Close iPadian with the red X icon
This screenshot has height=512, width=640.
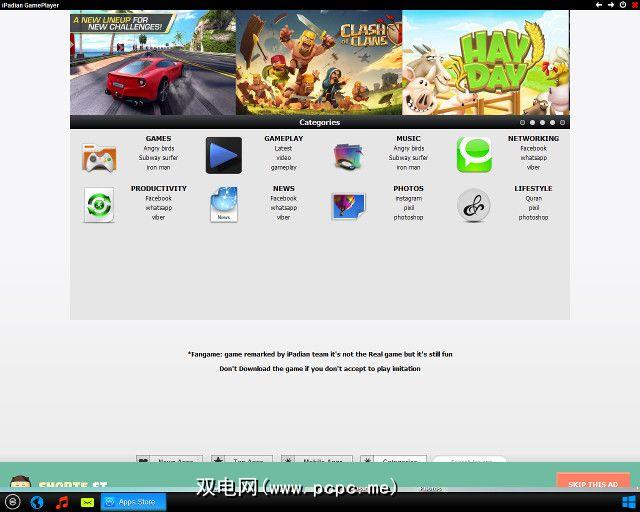[x=635, y=5]
